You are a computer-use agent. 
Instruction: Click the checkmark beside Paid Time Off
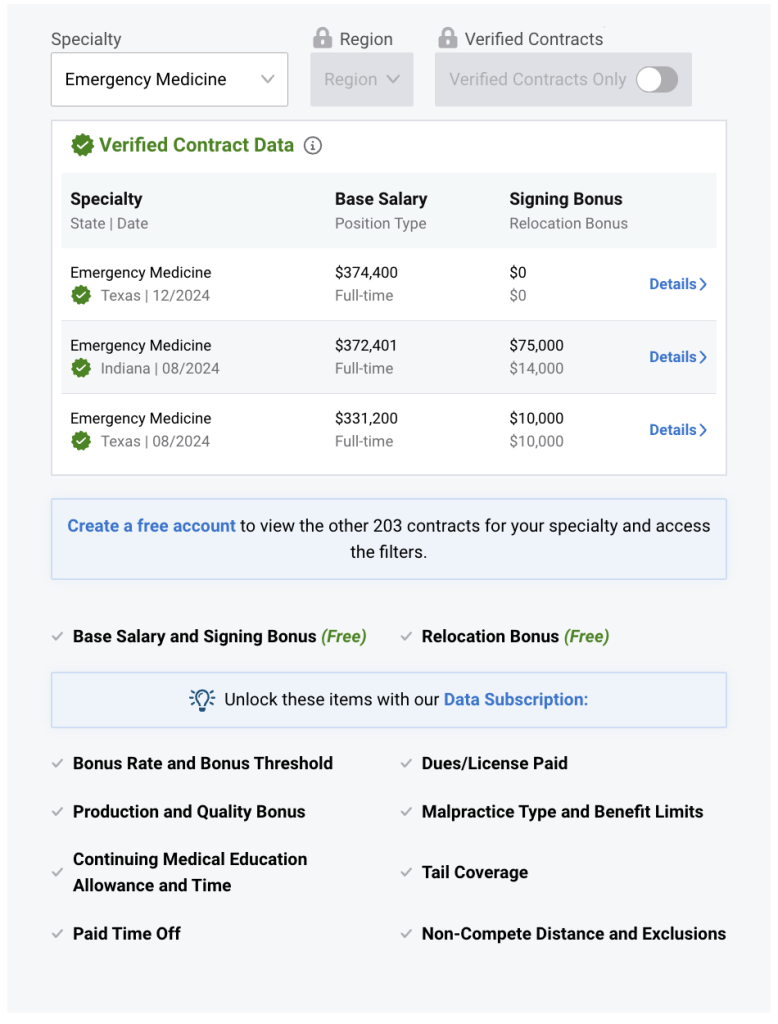(x=57, y=934)
